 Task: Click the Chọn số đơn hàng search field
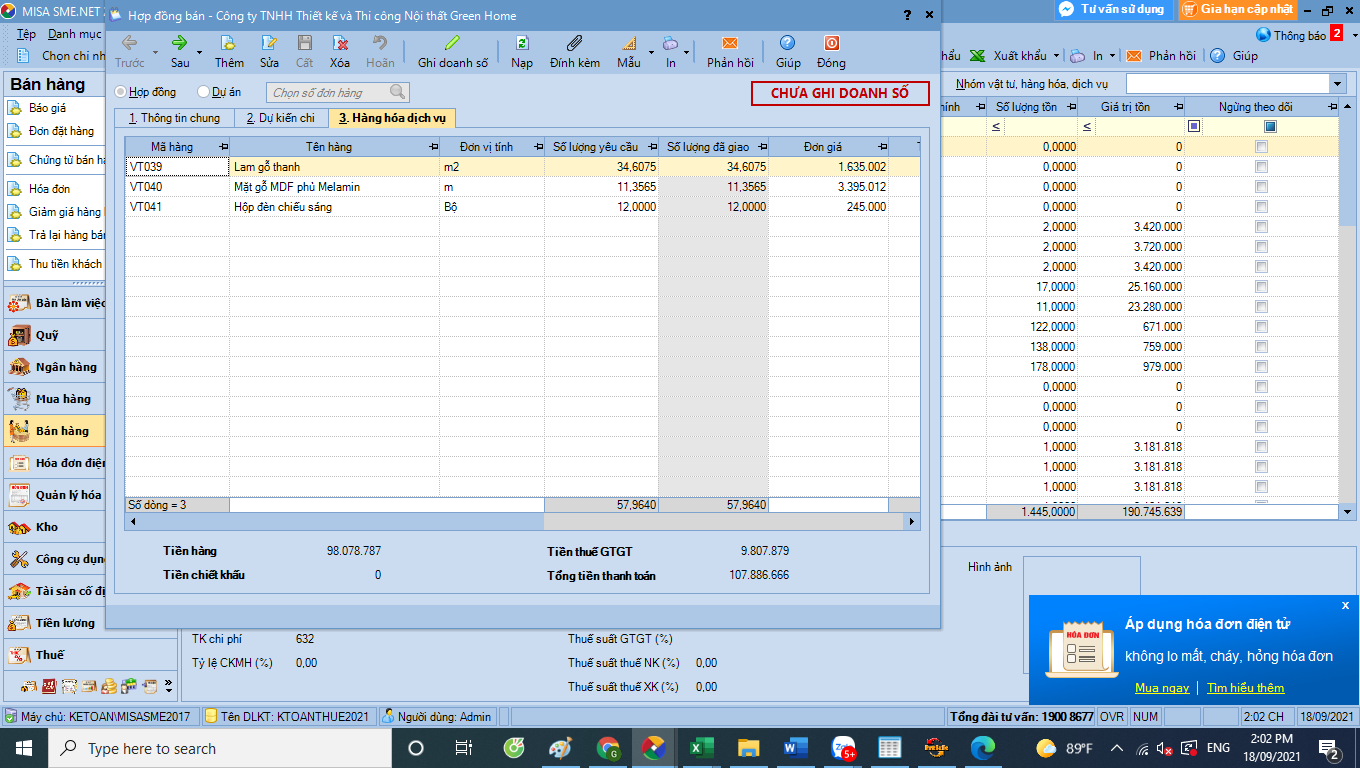(330, 93)
